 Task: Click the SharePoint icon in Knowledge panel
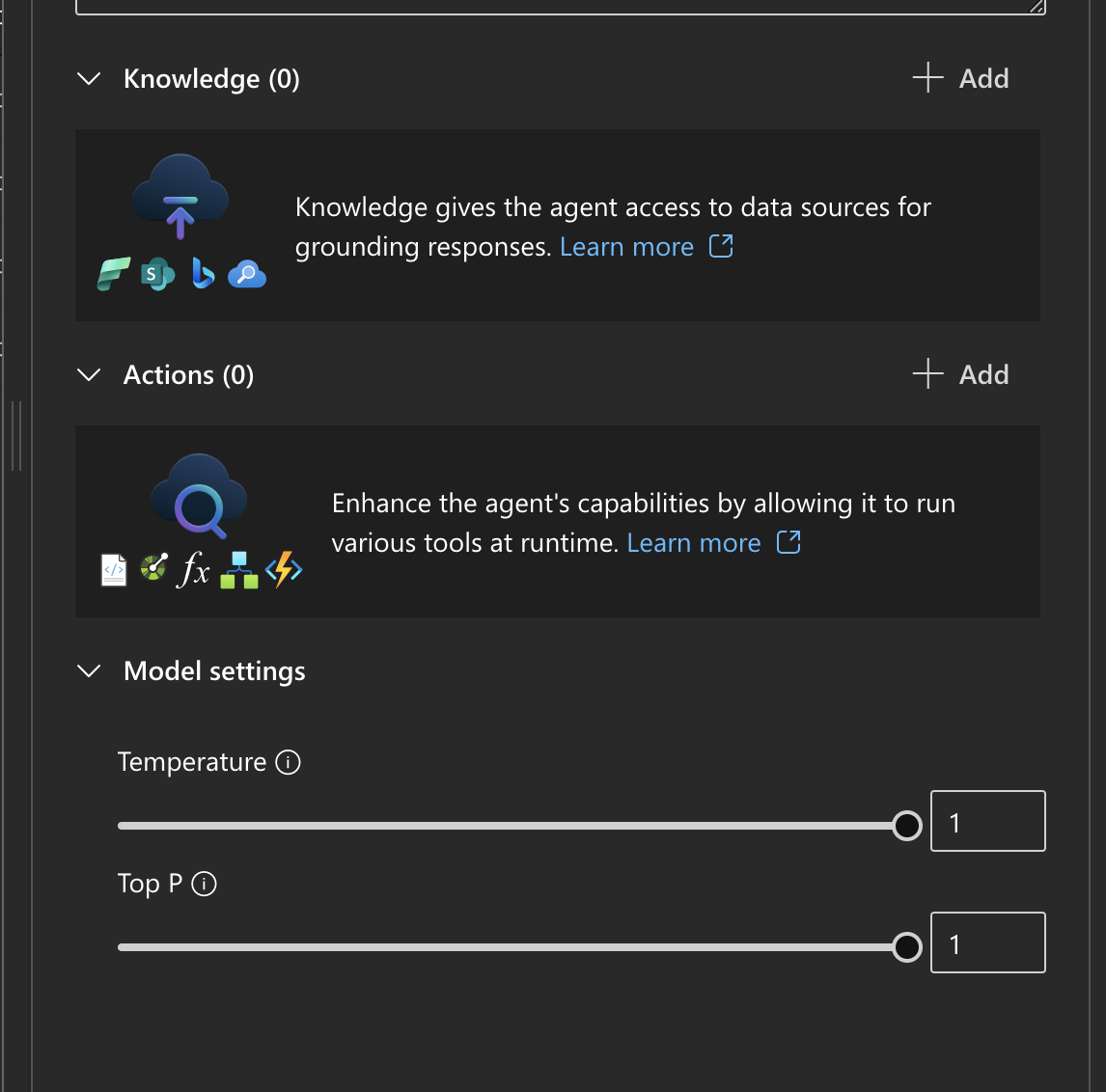[x=157, y=275]
